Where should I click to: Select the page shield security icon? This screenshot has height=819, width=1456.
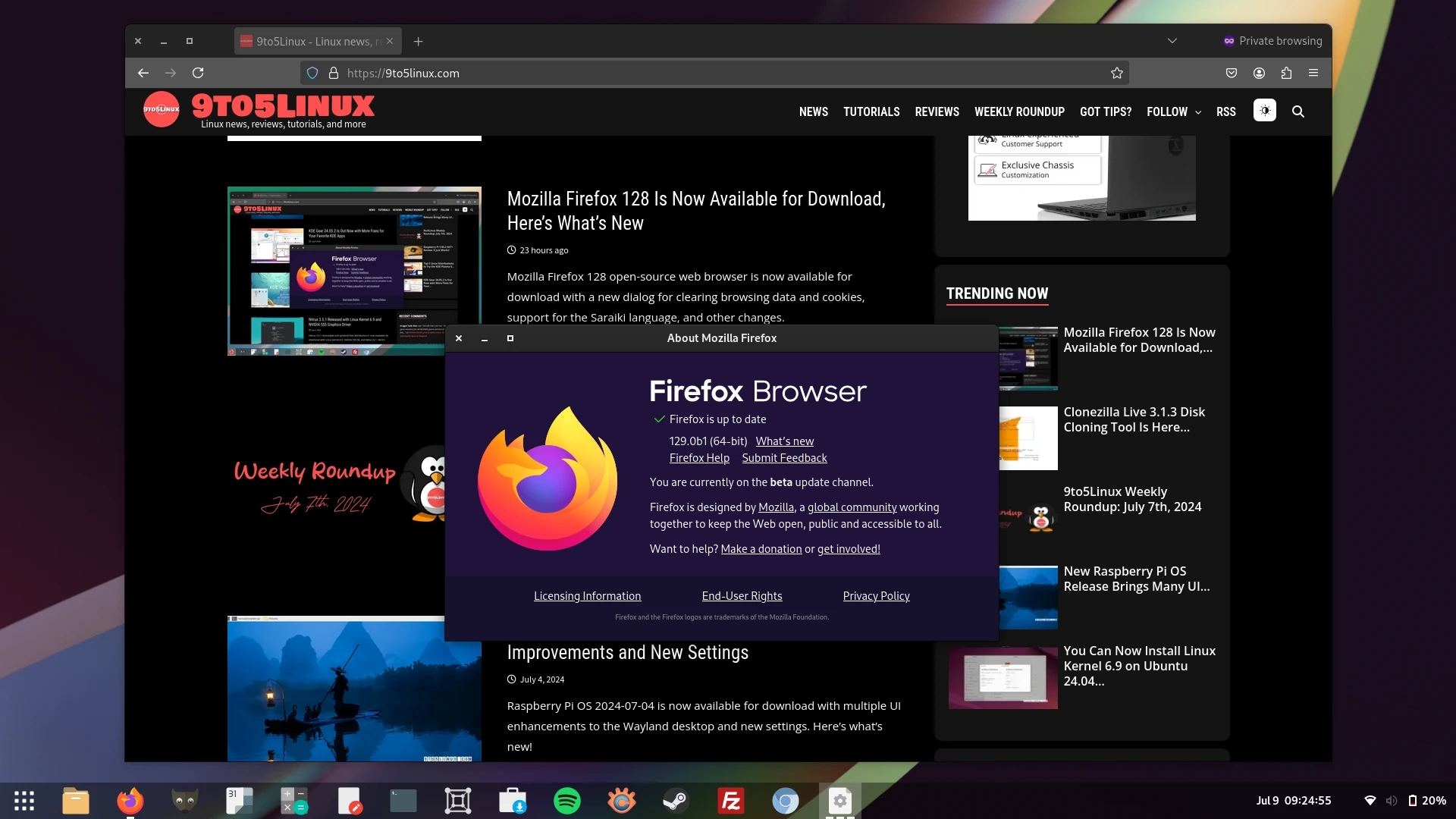[312, 72]
